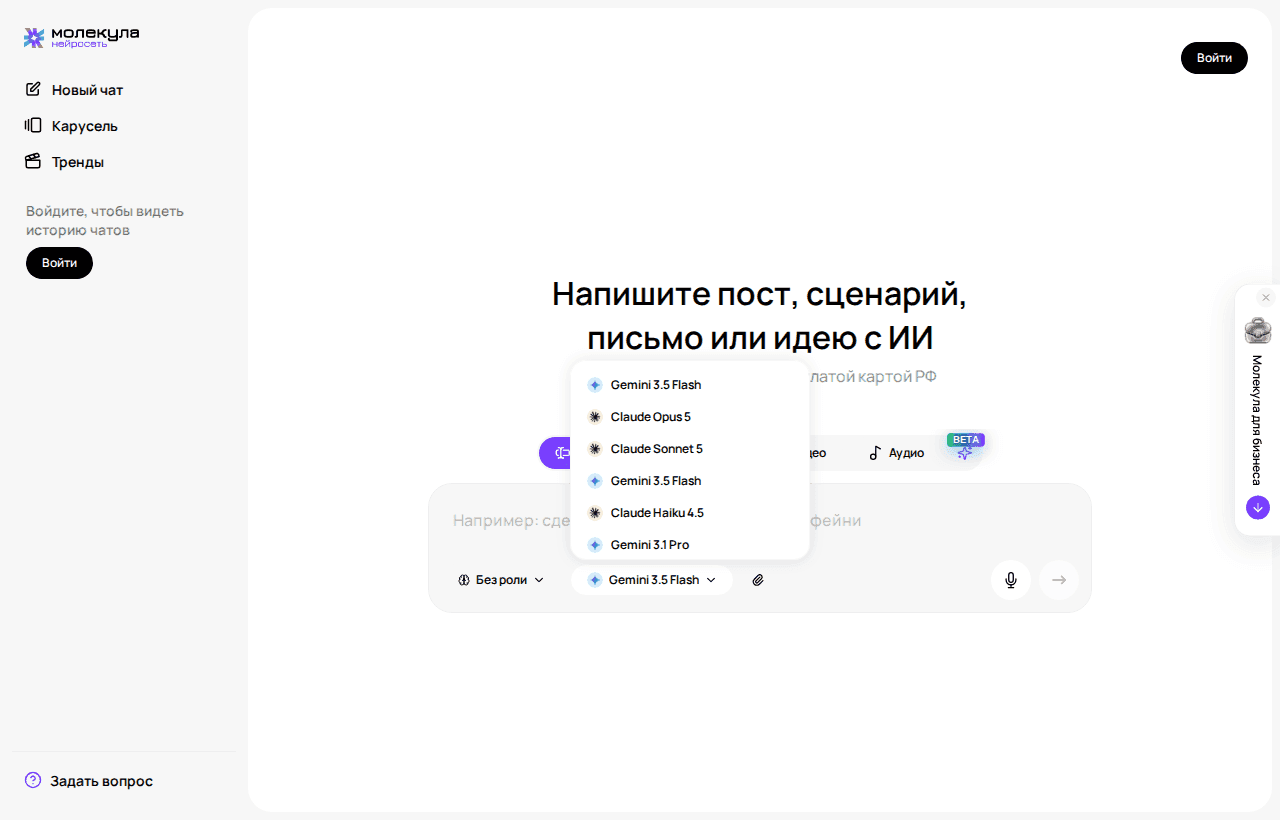Choose Claude Opus 5 from the model list

690,417
